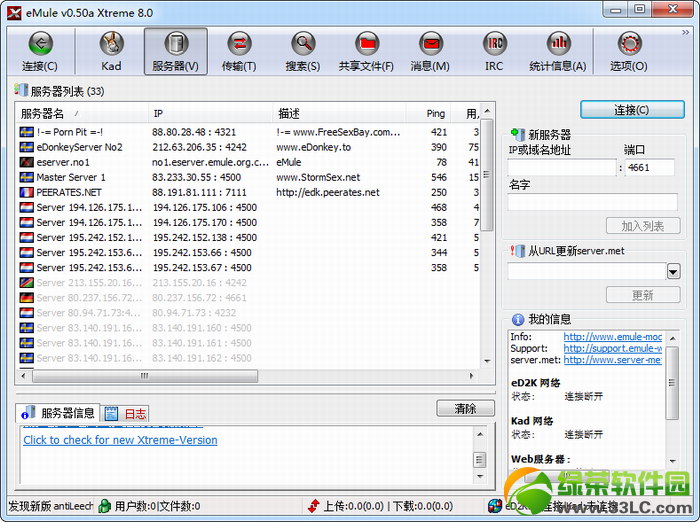The height and width of the screenshot is (529, 700).
Task: Click My Info panel scrollbar down arrow
Action: 672,461
